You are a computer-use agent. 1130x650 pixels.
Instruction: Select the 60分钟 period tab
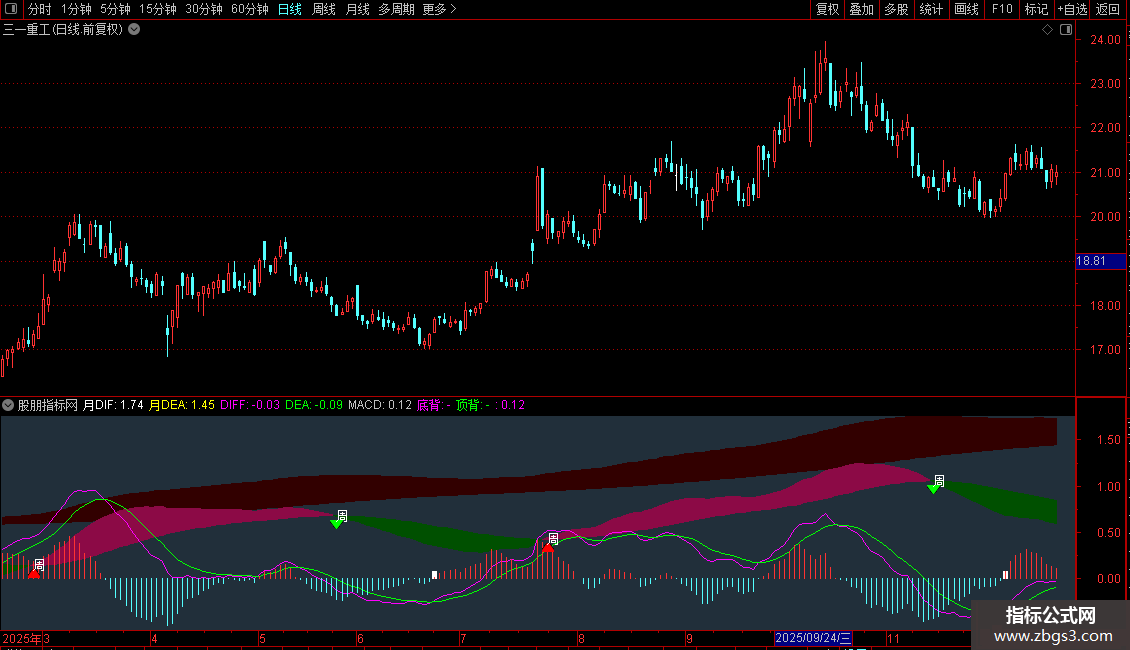249,9
